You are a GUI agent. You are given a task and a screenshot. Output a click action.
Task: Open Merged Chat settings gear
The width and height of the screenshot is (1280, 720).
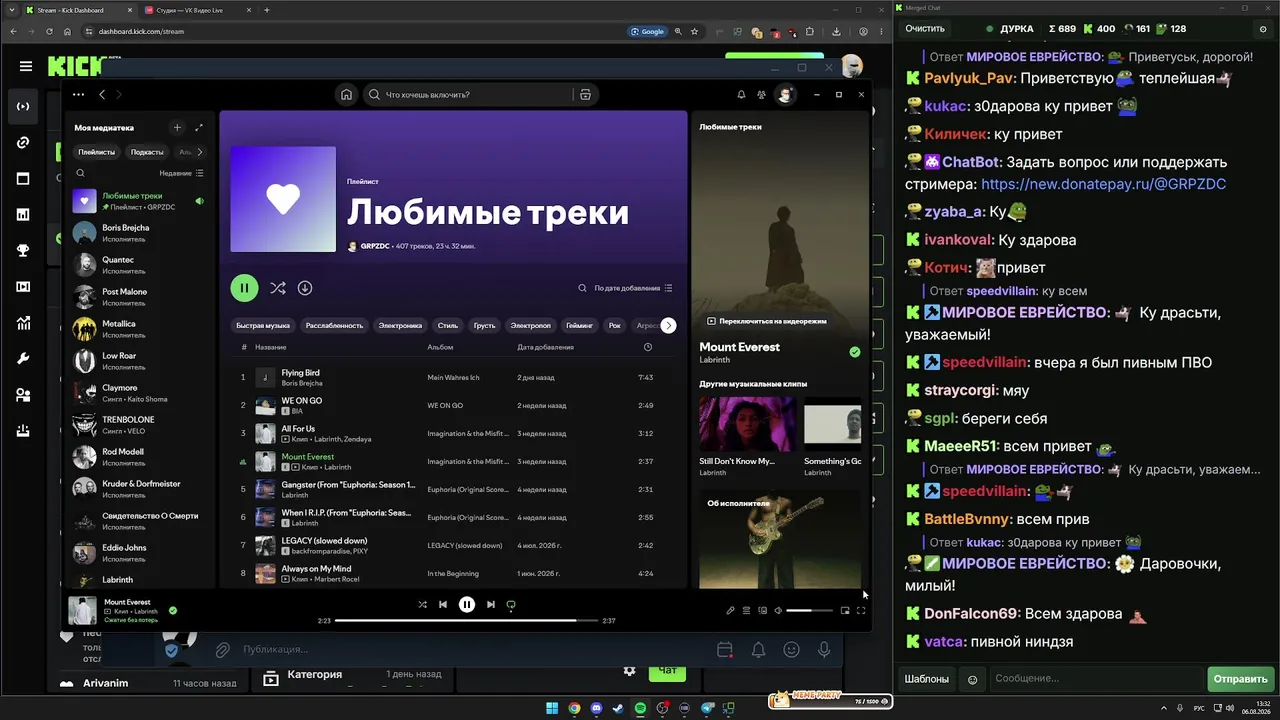1263,29
